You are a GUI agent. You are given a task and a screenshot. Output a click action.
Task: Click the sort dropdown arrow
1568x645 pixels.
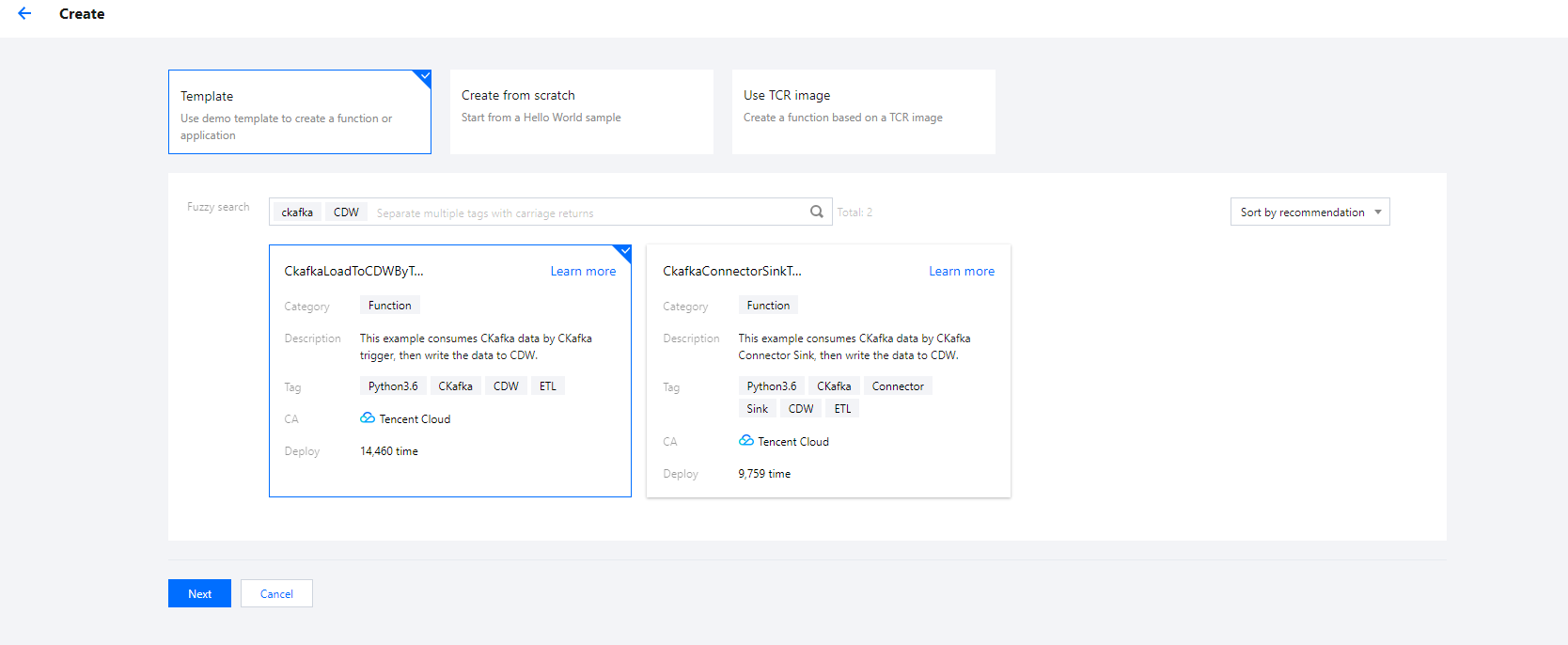pos(1377,212)
